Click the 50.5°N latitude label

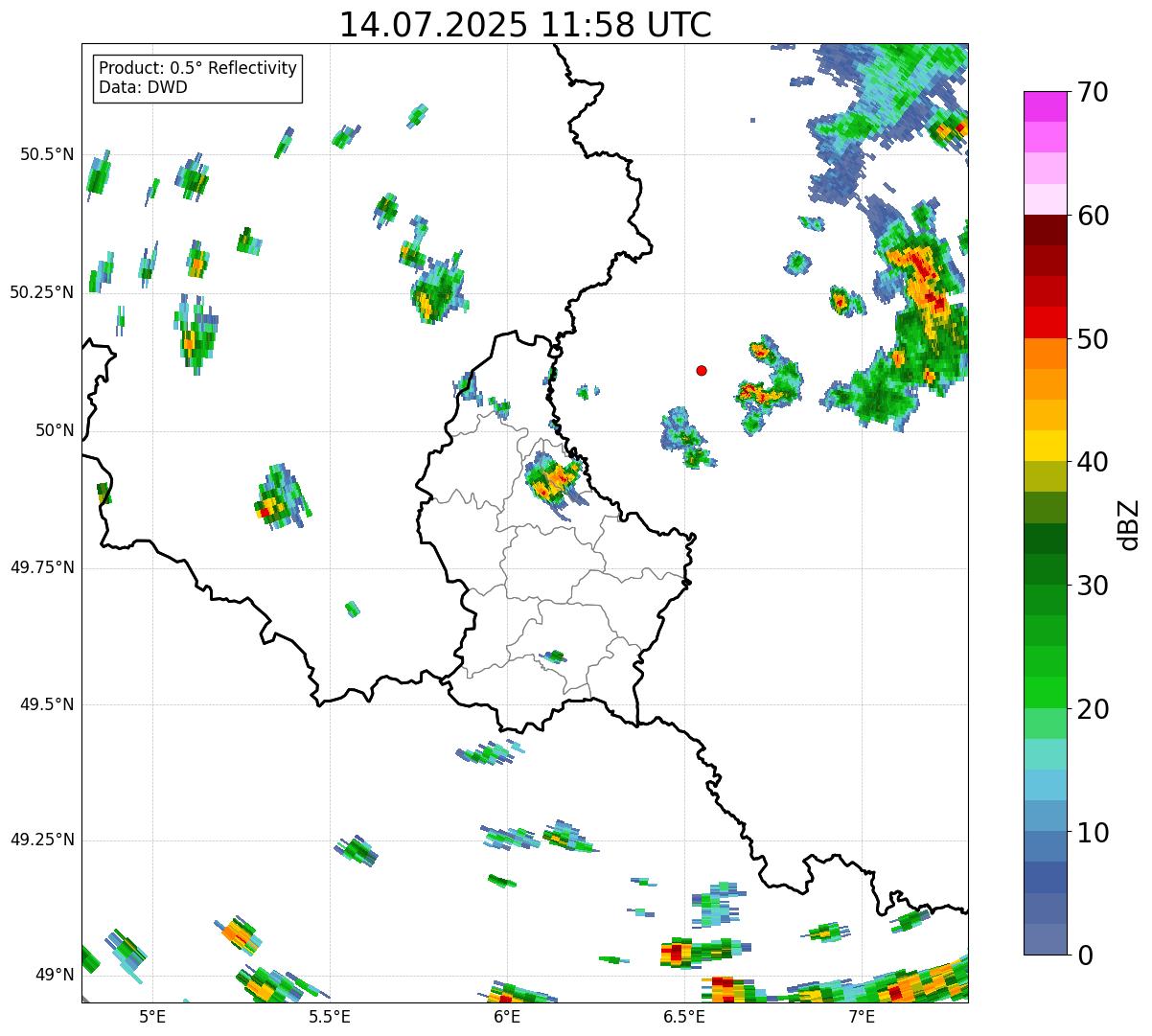tap(47, 155)
